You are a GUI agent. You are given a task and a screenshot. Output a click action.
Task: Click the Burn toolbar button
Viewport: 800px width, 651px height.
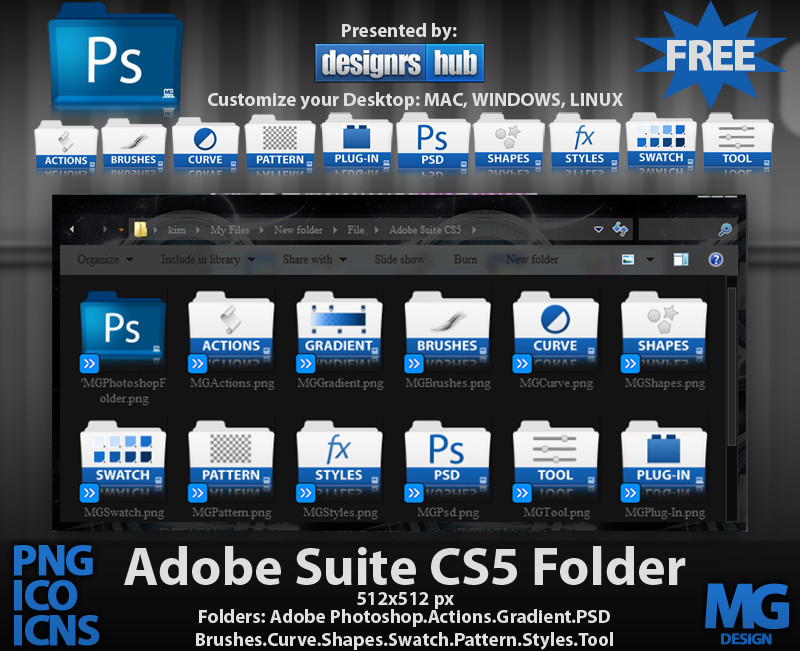click(x=465, y=260)
